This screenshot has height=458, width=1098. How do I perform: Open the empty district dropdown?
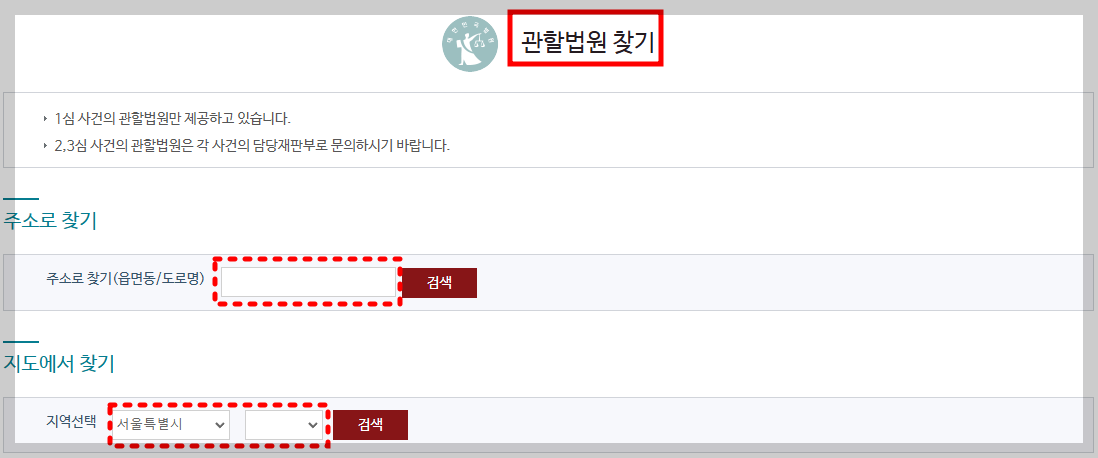coord(284,424)
